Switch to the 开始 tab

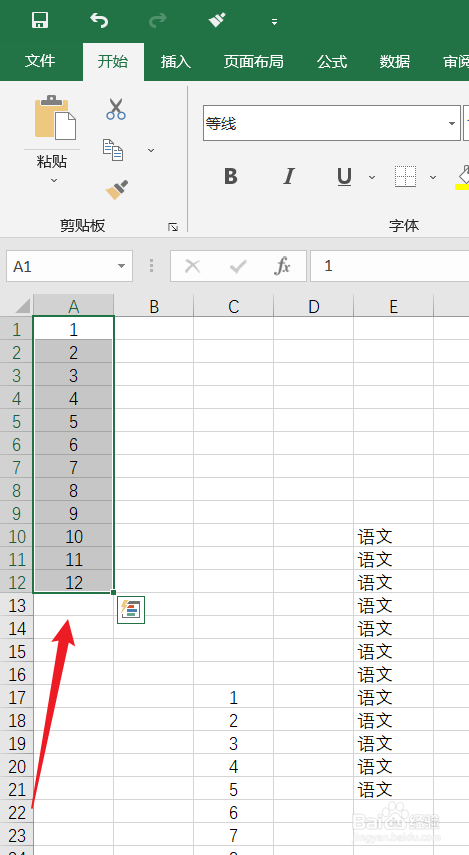click(x=113, y=61)
